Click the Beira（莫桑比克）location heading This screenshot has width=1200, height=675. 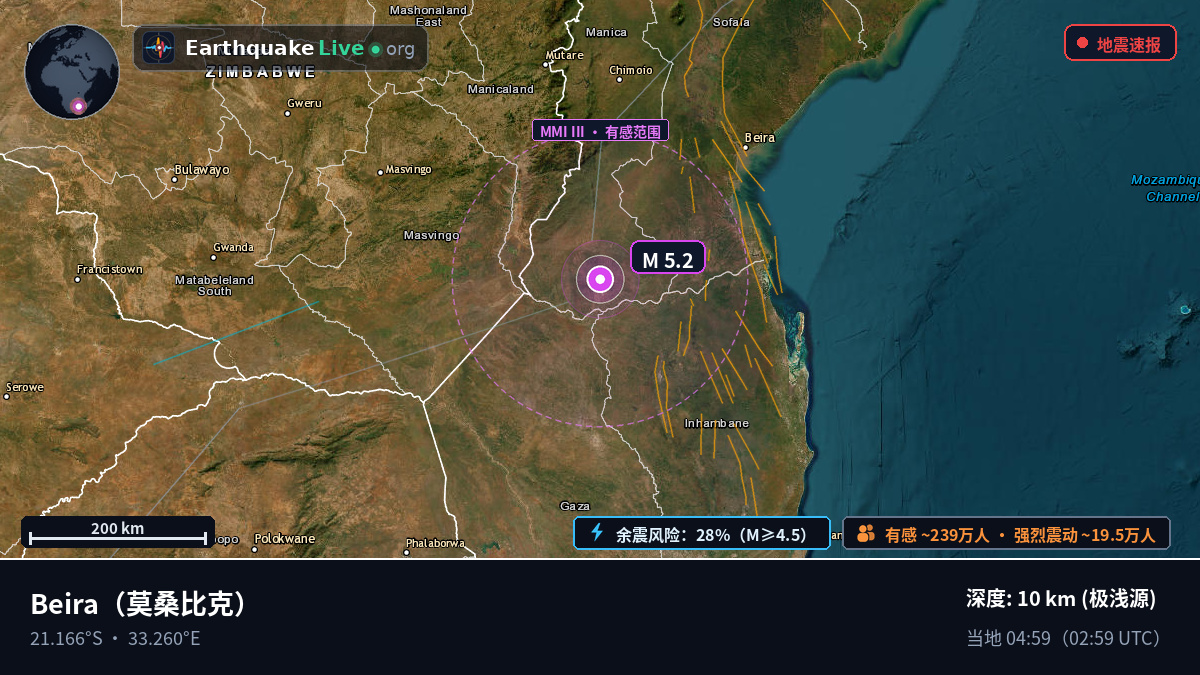tap(141, 604)
